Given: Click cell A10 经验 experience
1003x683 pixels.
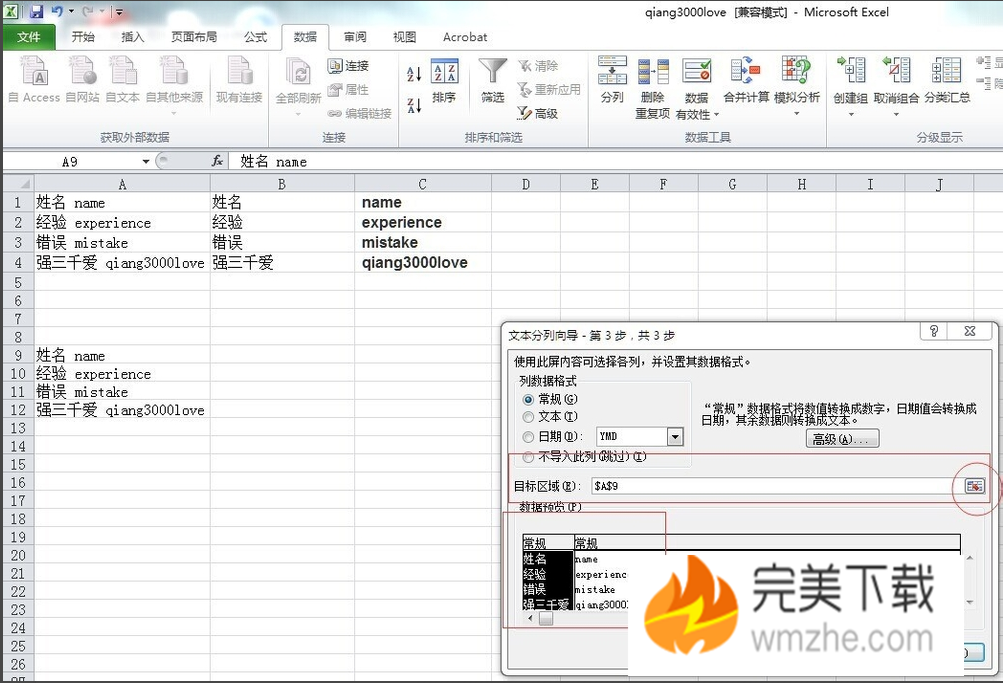Looking at the screenshot, I should pos(122,373).
